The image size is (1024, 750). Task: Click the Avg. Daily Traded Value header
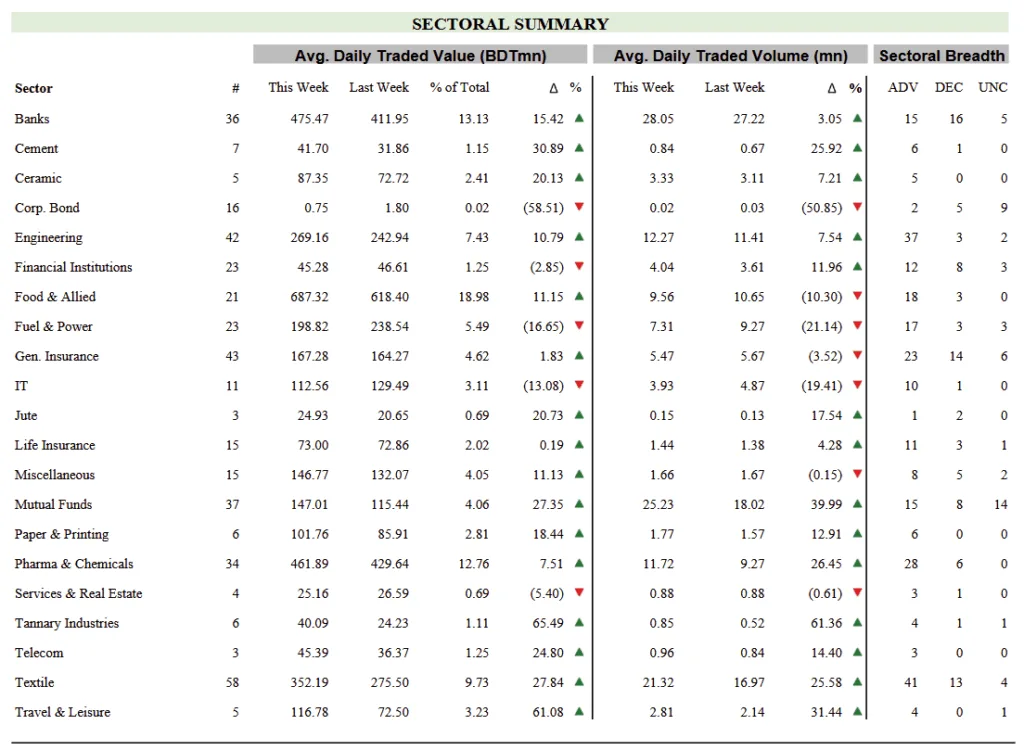tap(420, 56)
